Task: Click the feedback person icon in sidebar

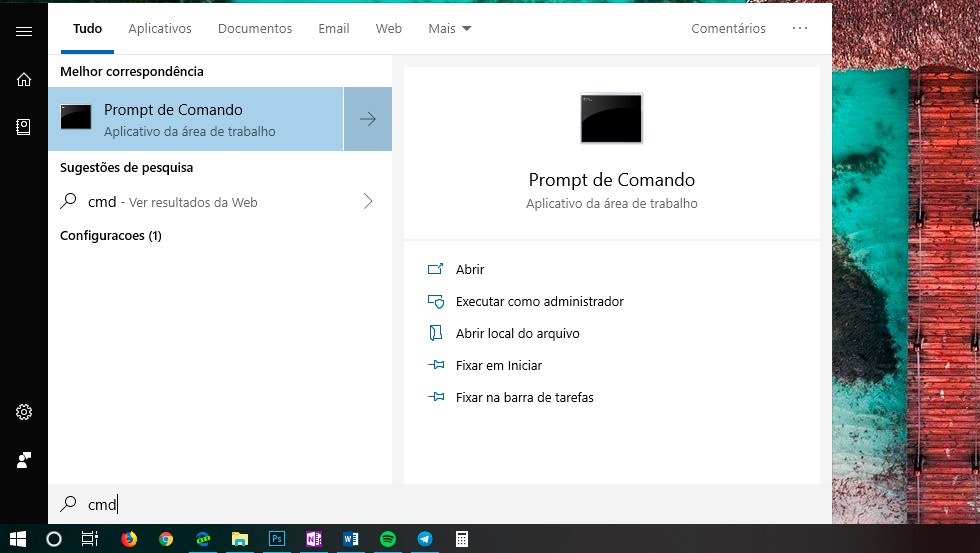Action: point(24,460)
